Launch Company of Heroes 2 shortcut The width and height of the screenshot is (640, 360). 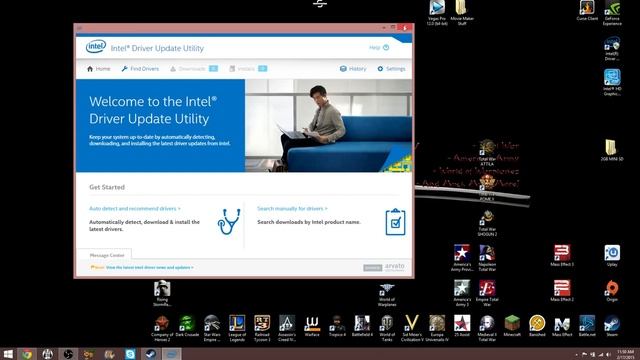pyautogui.click(x=162, y=328)
